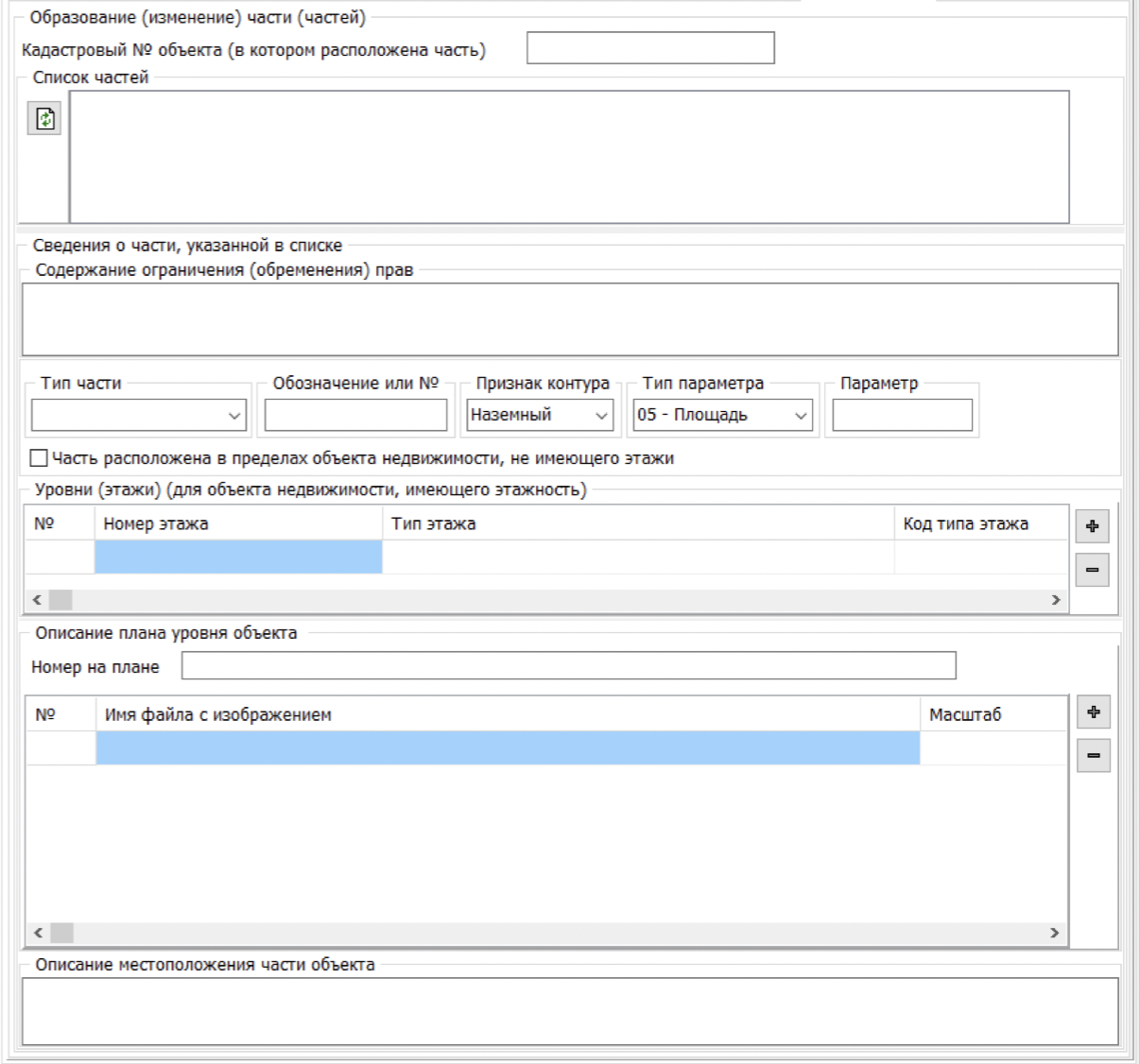Focus the Параметр input field
Viewport: 1140px width, 1064px height.
[902, 415]
